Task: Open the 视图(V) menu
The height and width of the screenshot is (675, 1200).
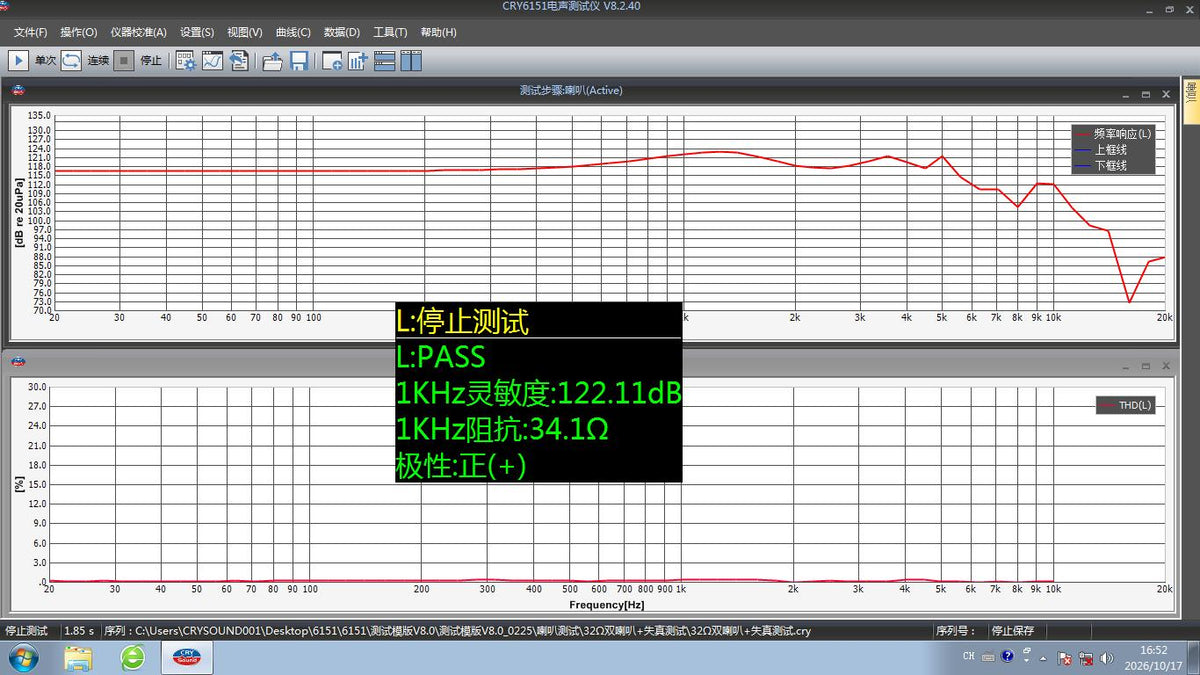Action: 245,32
